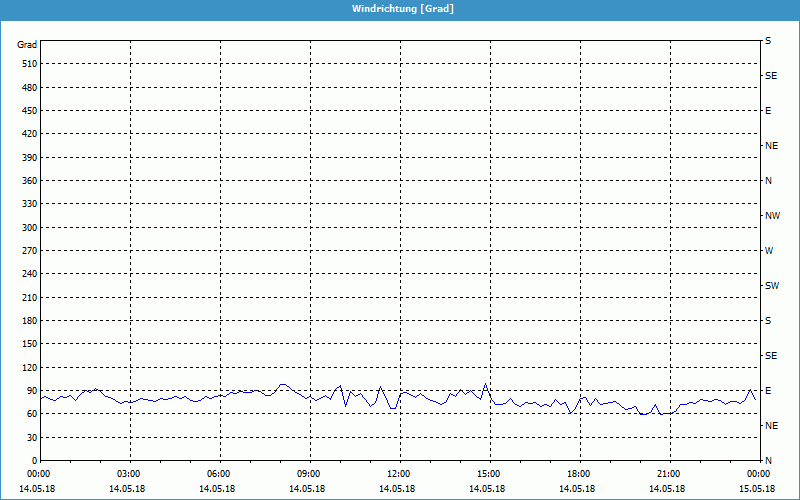Click the 270 degree y-axis label
The height and width of the screenshot is (500, 800).
point(28,251)
